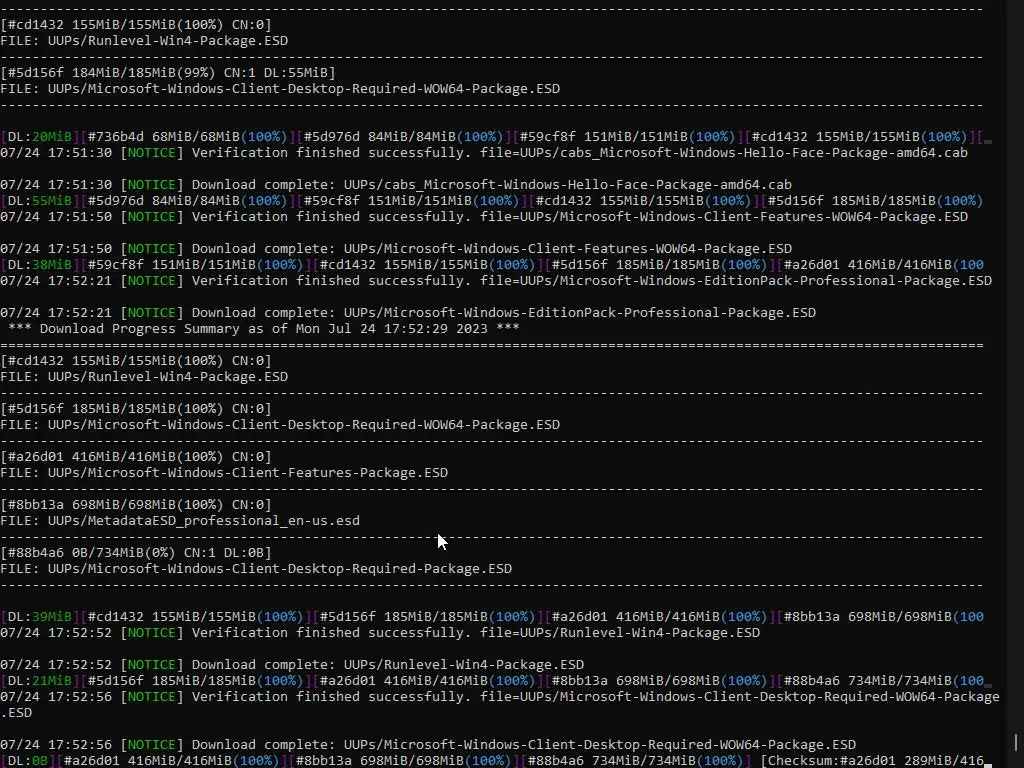Viewport: 1024px width, 768px height.
Task: Click the '#88b4a6 0B/734MiB(0%) CN:1 DL:0B' status line
Action: point(136,552)
